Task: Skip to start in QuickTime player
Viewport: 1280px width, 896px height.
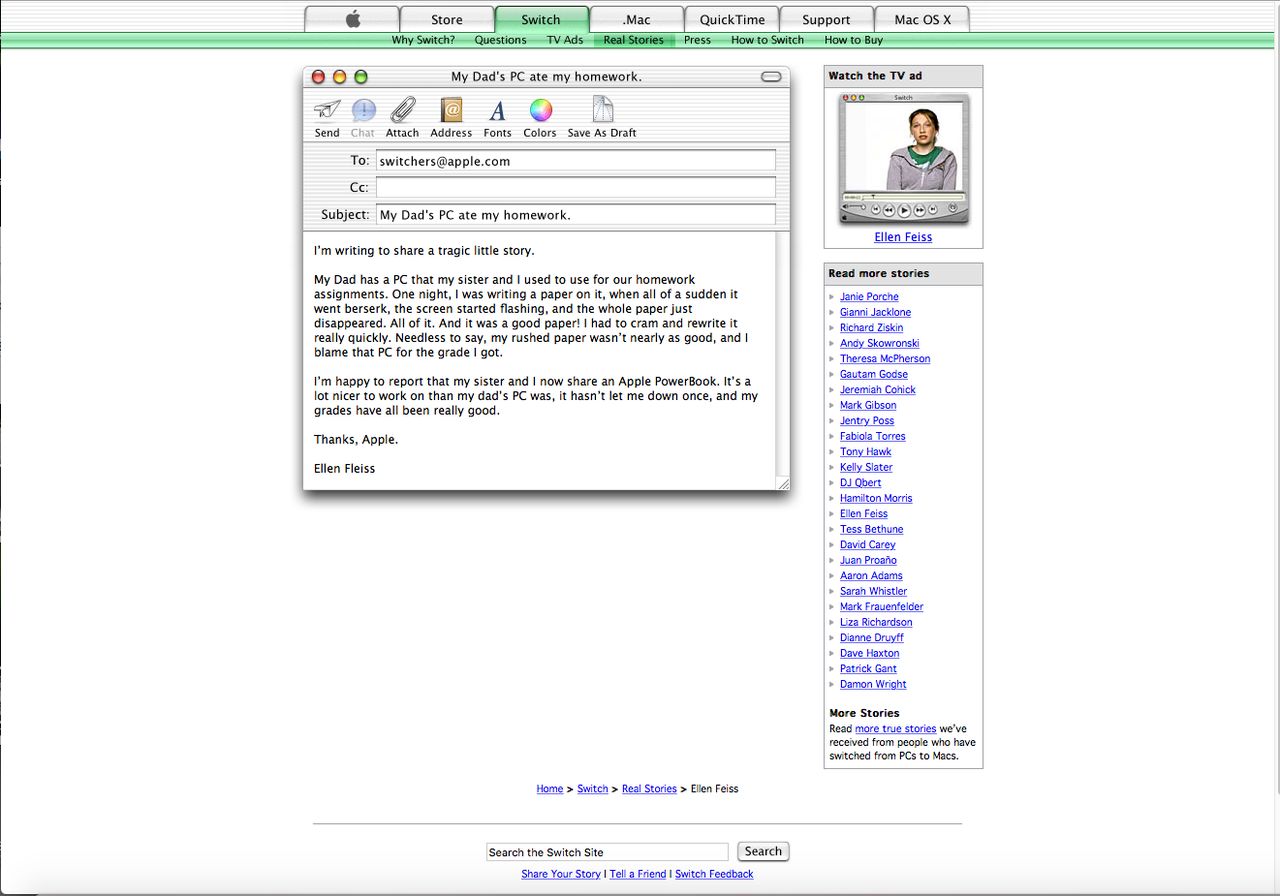Action: click(876, 209)
